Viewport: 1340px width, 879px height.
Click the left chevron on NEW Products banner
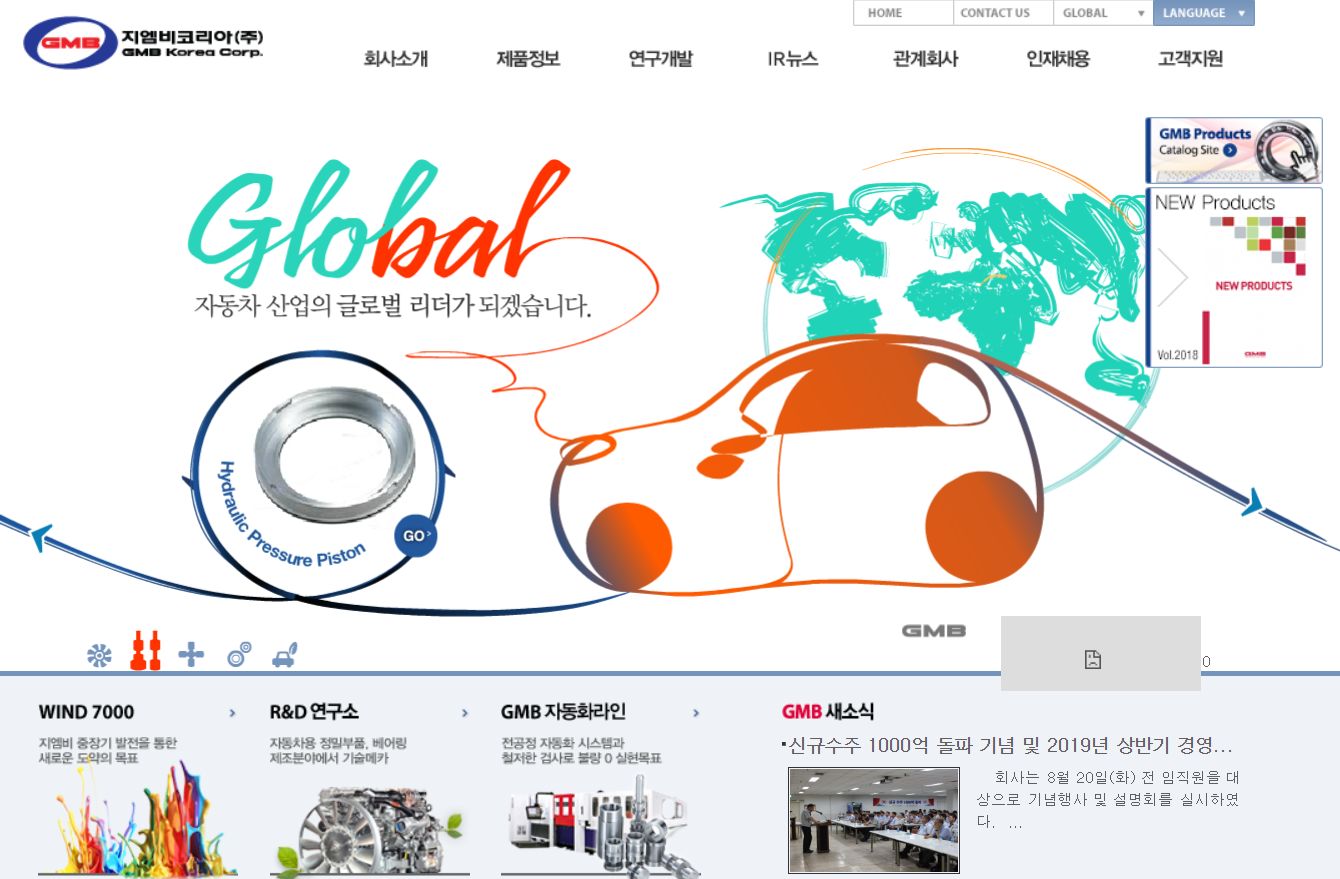tap(1172, 276)
